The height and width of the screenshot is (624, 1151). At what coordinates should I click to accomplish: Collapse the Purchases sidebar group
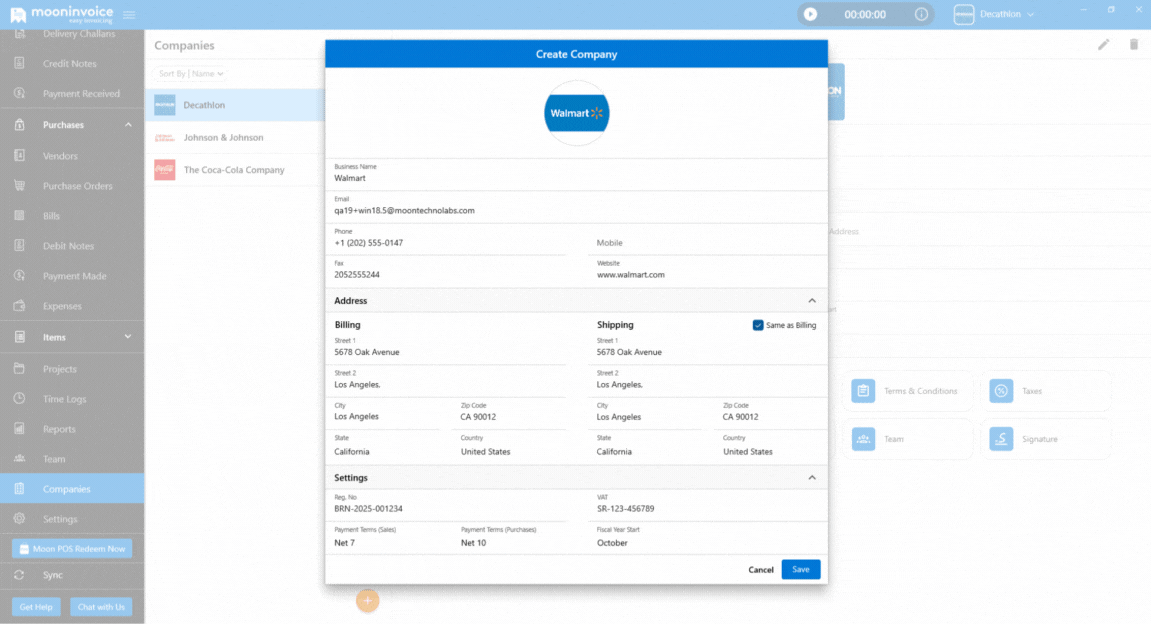coord(128,125)
